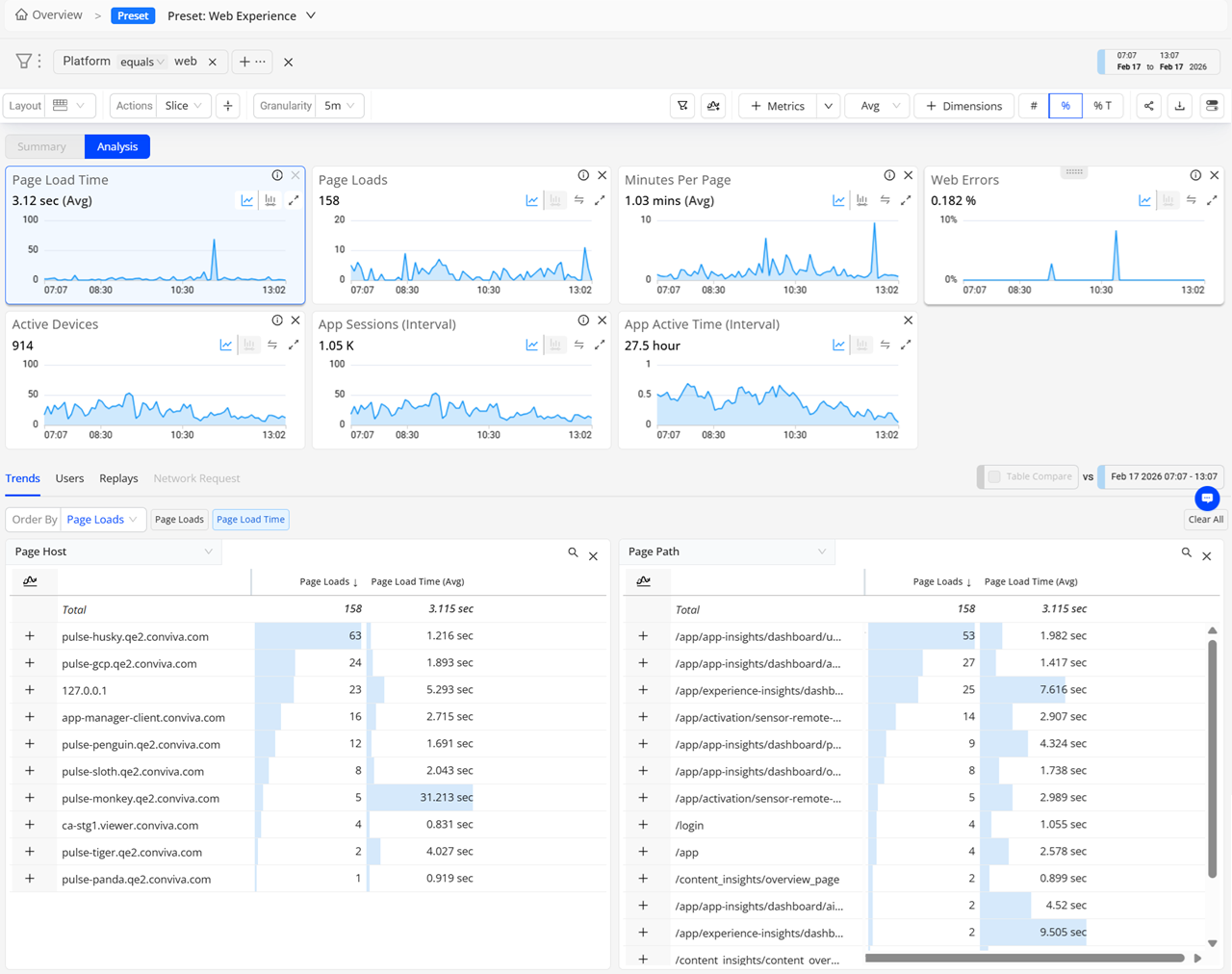Click the filter funnel icon beside Platform
Viewport: 1232px width, 974px height.
(x=23, y=62)
